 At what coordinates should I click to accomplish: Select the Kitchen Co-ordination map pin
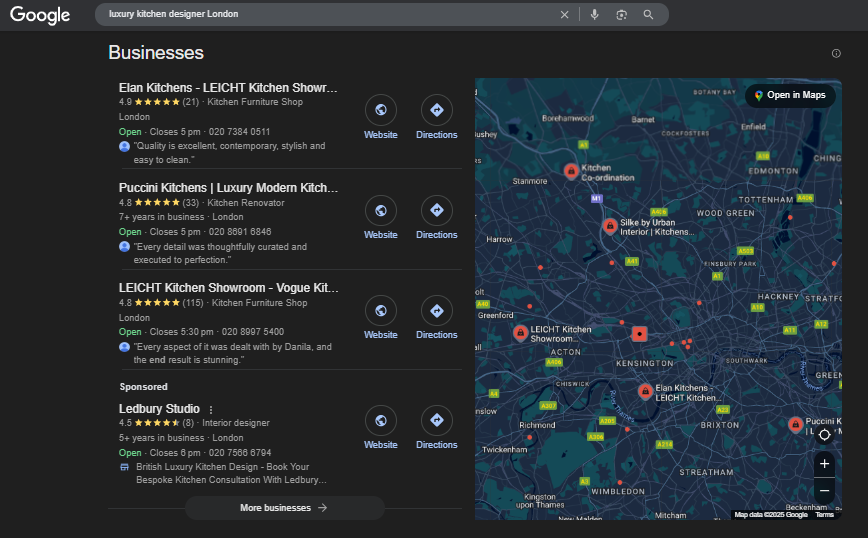pyautogui.click(x=570, y=171)
